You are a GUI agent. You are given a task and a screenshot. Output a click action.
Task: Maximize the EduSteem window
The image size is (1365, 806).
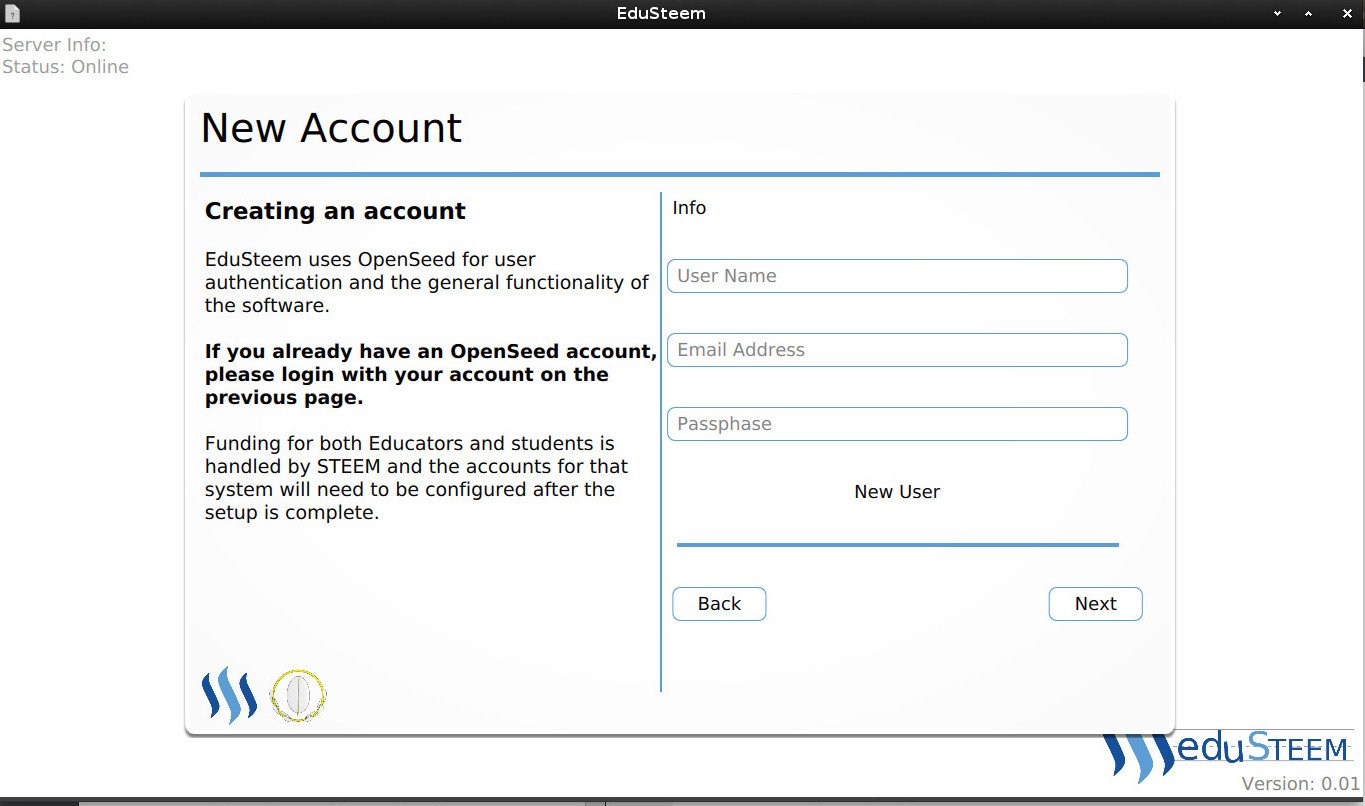click(1308, 14)
